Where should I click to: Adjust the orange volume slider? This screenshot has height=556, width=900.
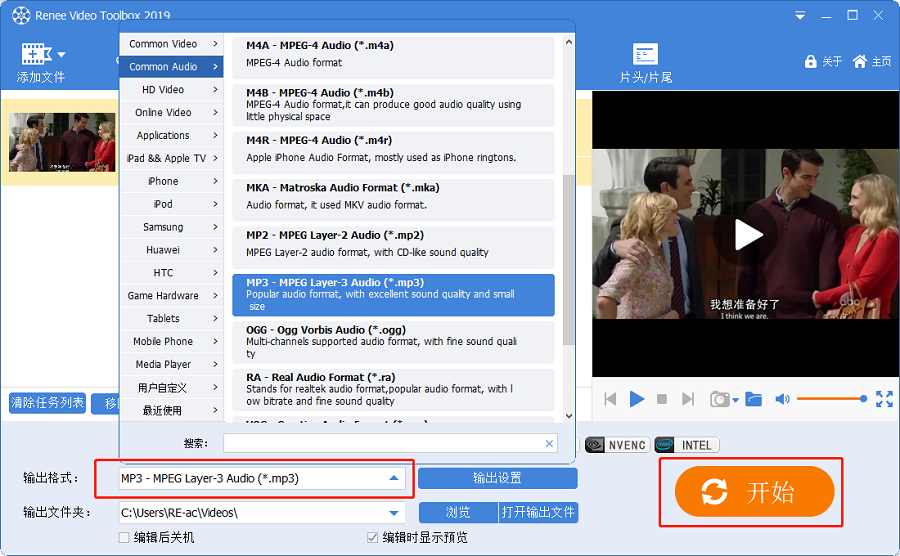pyautogui.click(x=831, y=399)
